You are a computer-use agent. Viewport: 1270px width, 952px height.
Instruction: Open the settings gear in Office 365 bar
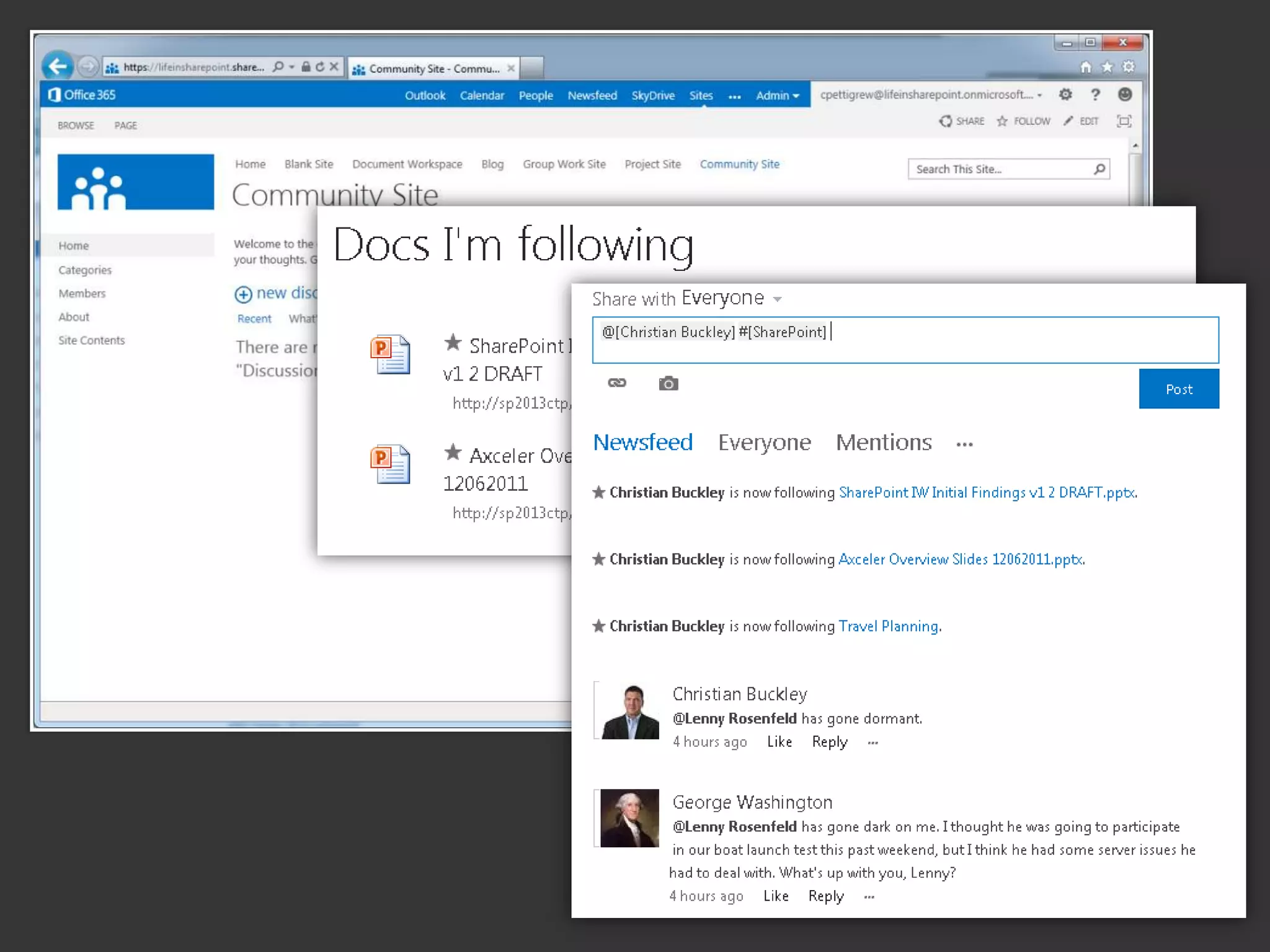pyautogui.click(x=1065, y=95)
